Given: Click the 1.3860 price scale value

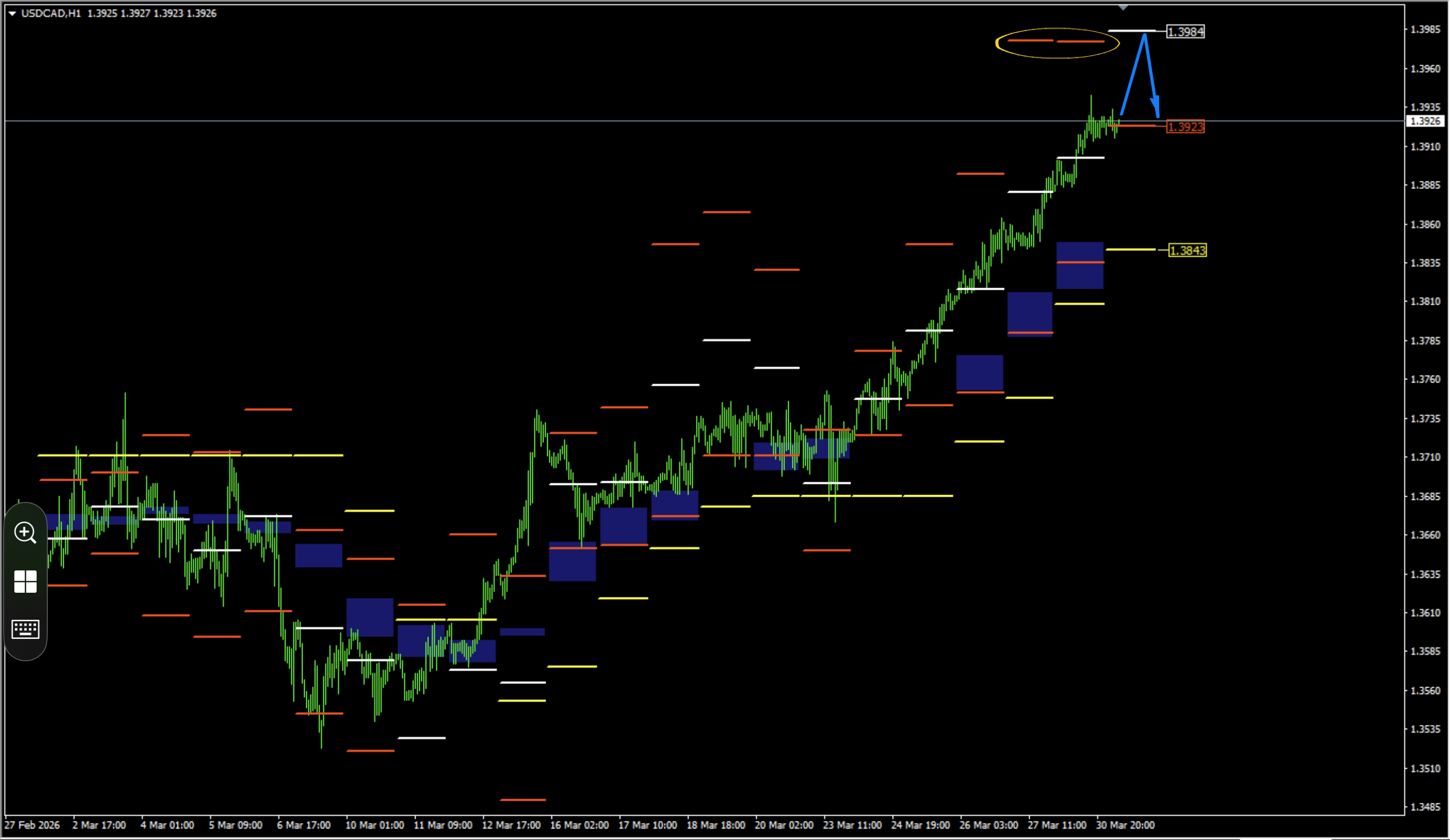Looking at the screenshot, I should [1425, 224].
